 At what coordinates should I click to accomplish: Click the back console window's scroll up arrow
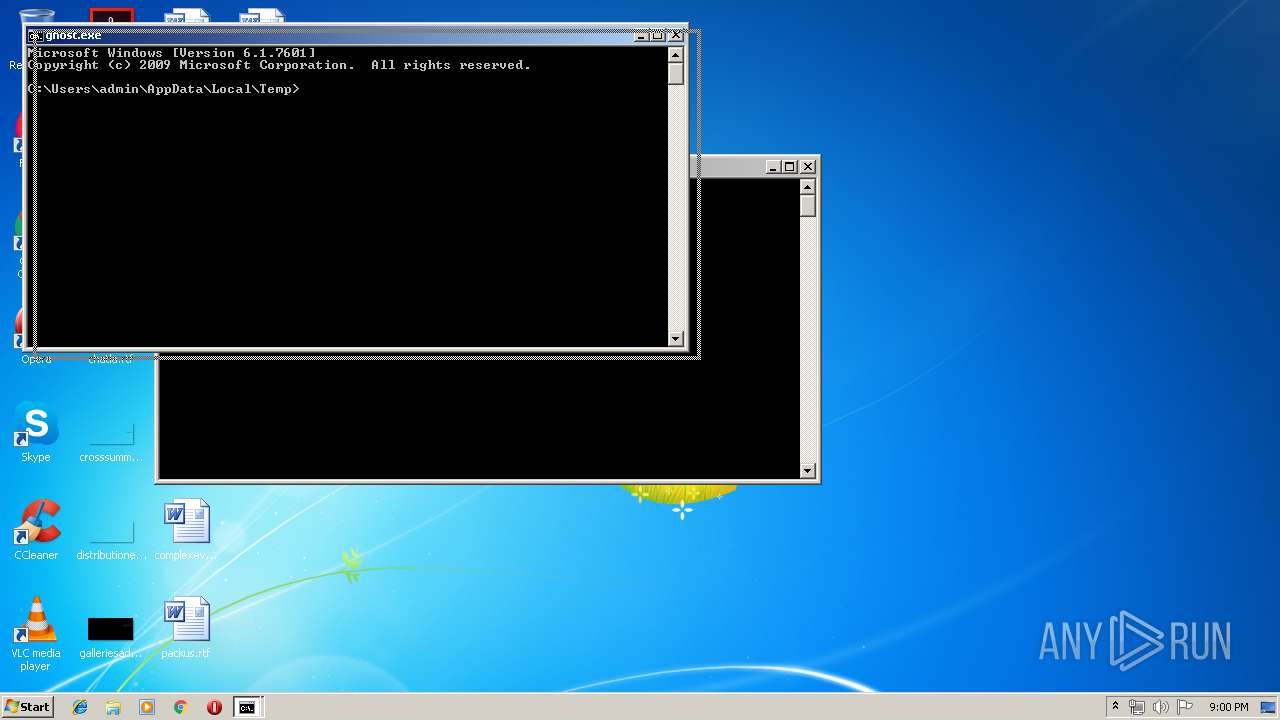click(x=808, y=187)
